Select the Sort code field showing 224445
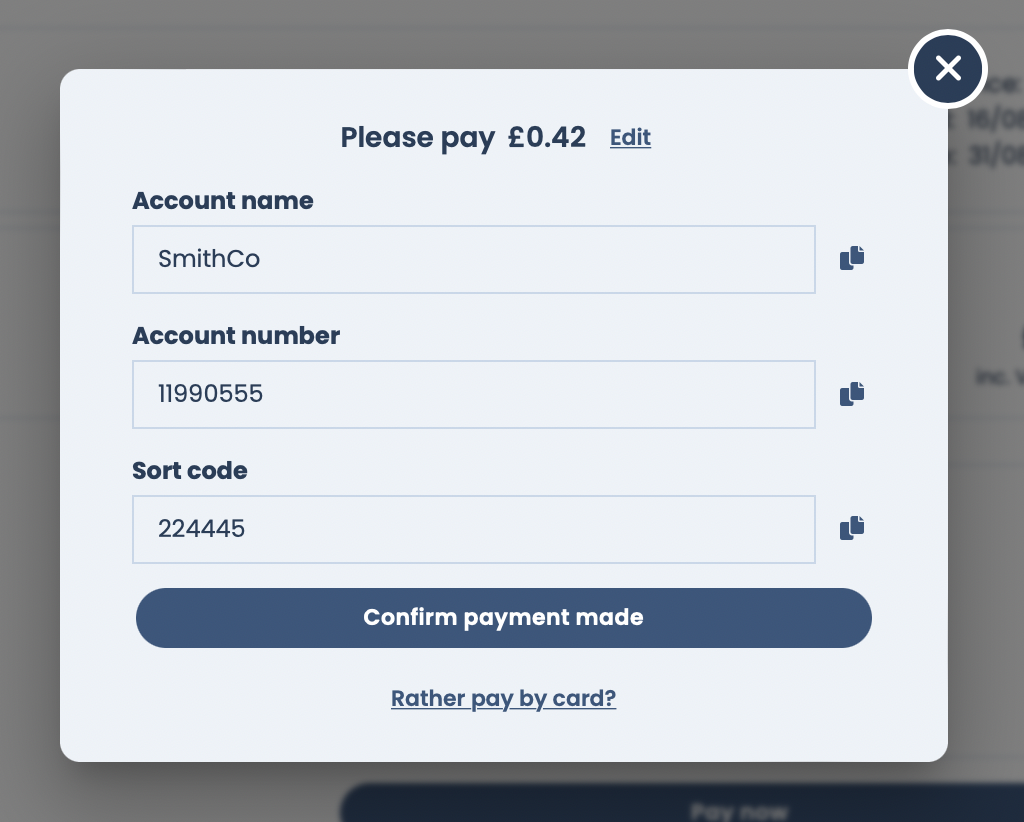The height and width of the screenshot is (822, 1024). (x=473, y=529)
